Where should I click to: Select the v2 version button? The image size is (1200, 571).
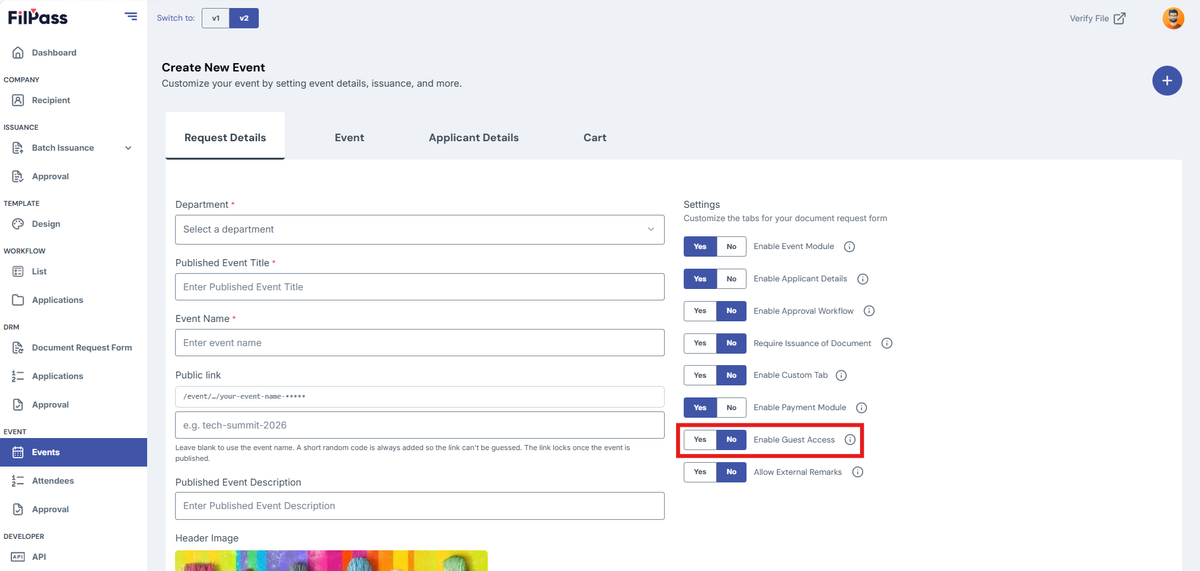click(x=244, y=18)
